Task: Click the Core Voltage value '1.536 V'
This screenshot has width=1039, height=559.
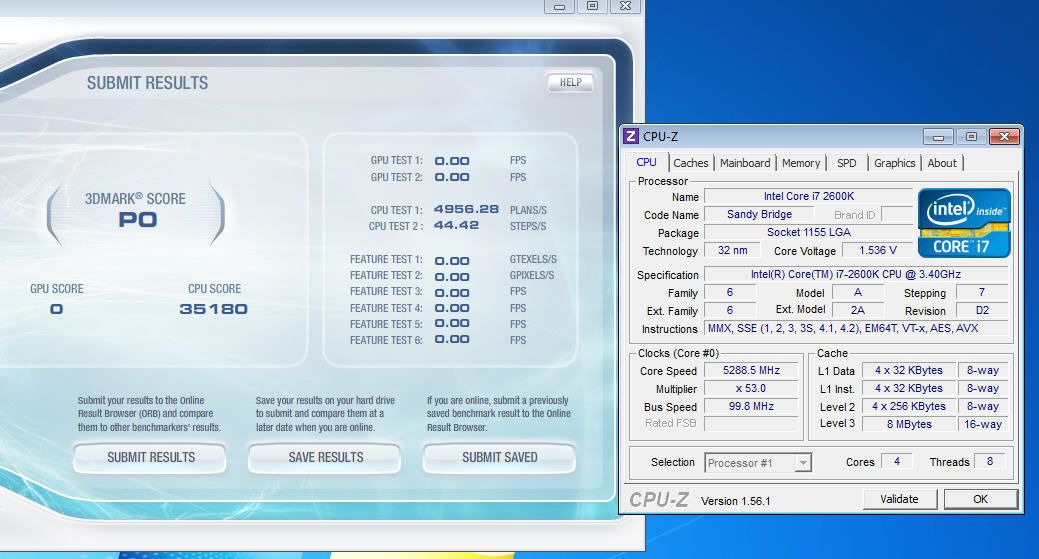Action: [877, 250]
